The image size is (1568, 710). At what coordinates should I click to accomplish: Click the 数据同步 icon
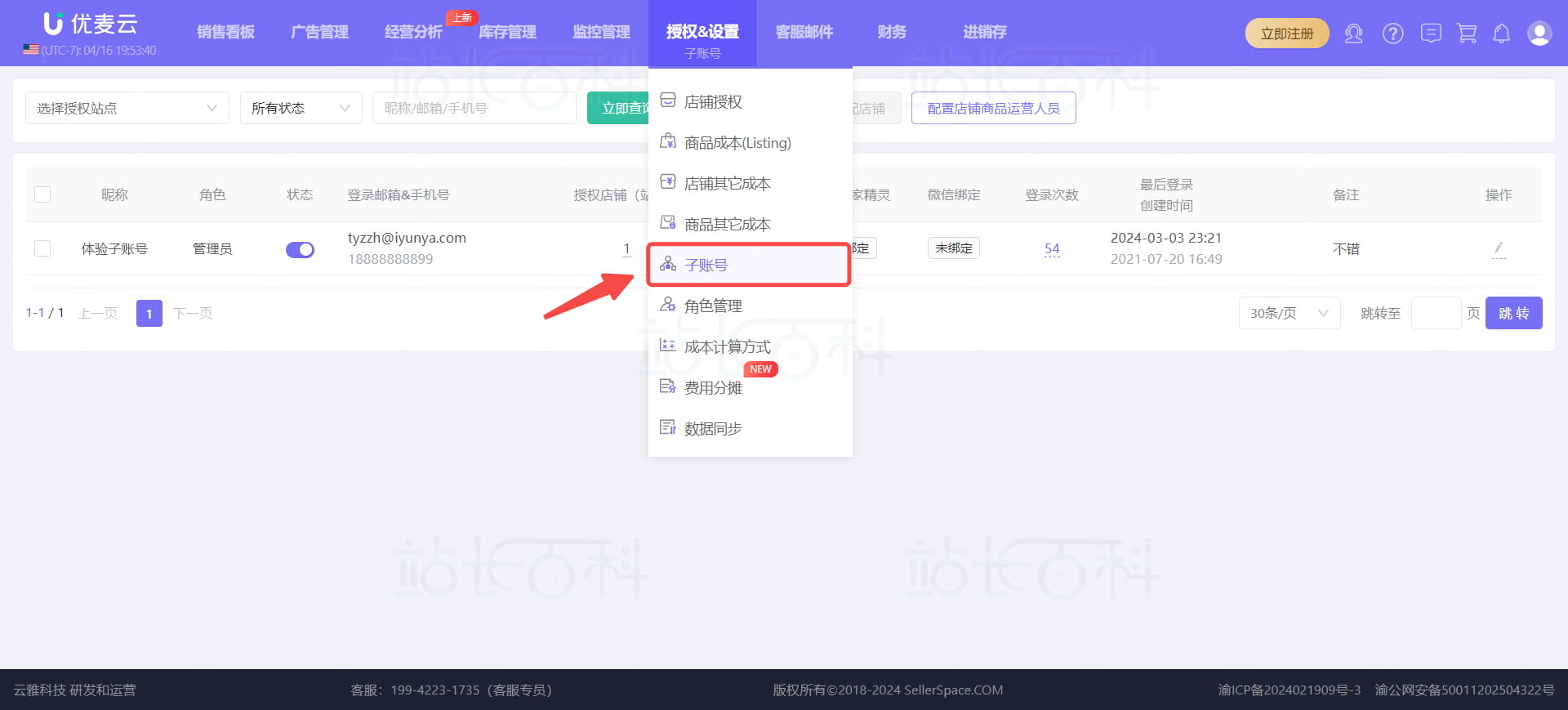[x=668, y=427]
